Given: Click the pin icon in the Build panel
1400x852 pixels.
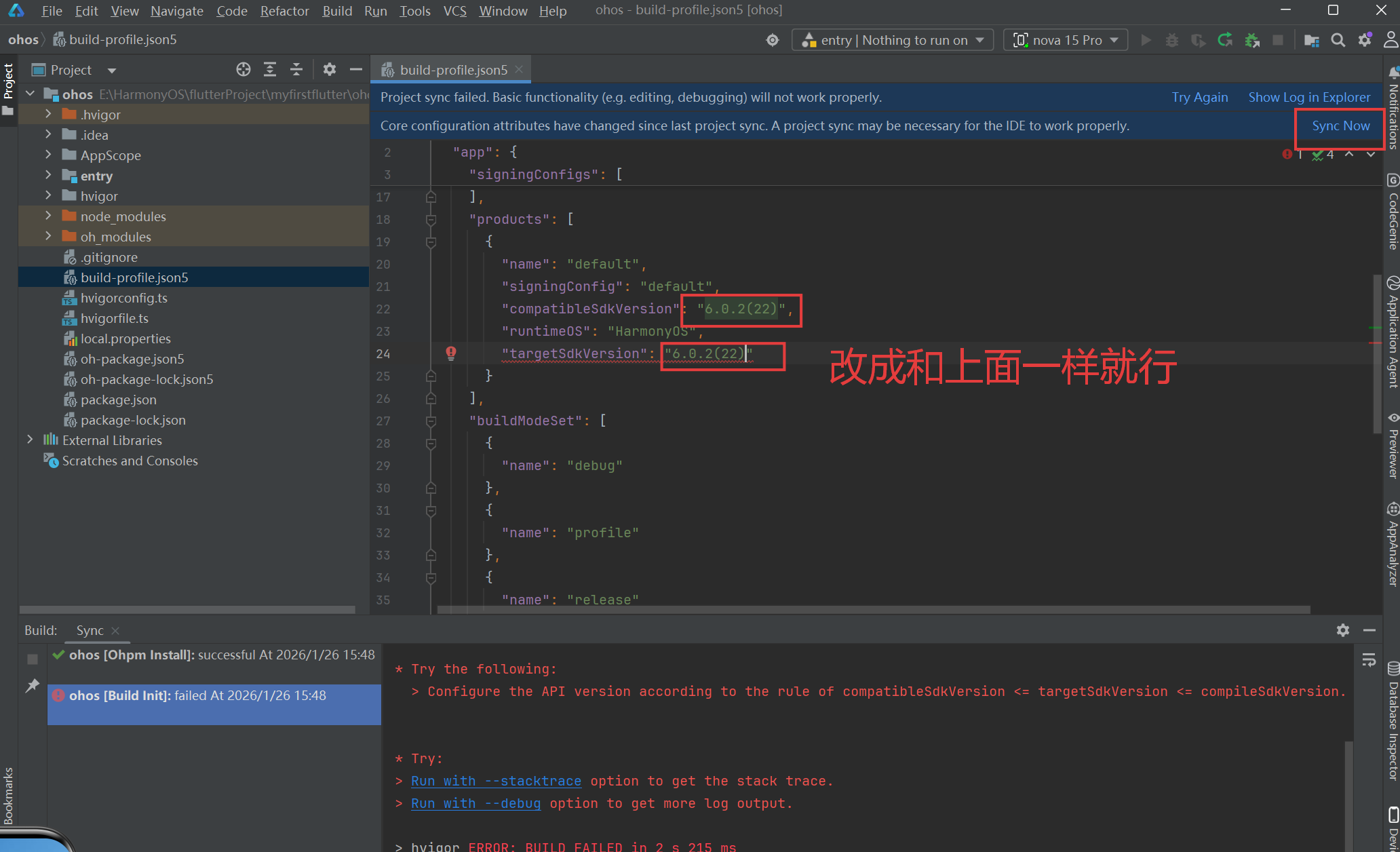Looking at the screenshot, I should (x=32, y=686).
